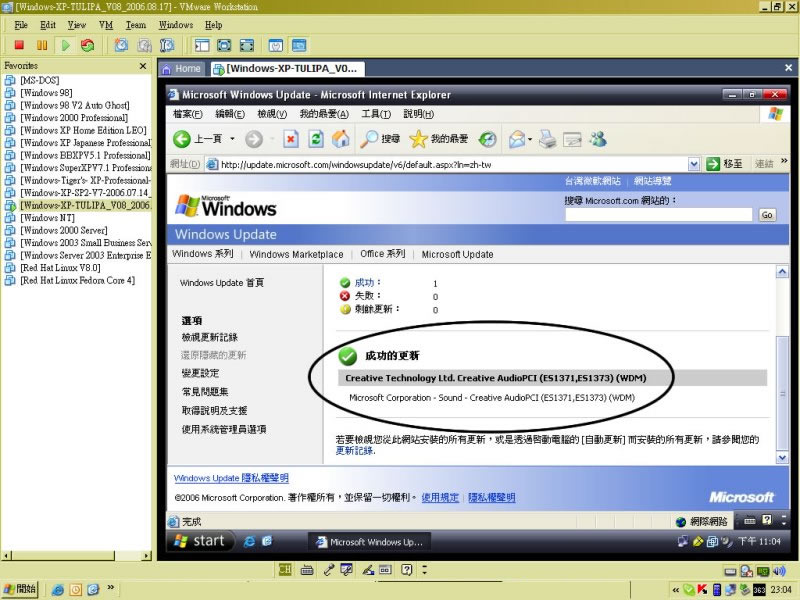
Task: Open the 常見問題集 link
Action: click(205, 391)
